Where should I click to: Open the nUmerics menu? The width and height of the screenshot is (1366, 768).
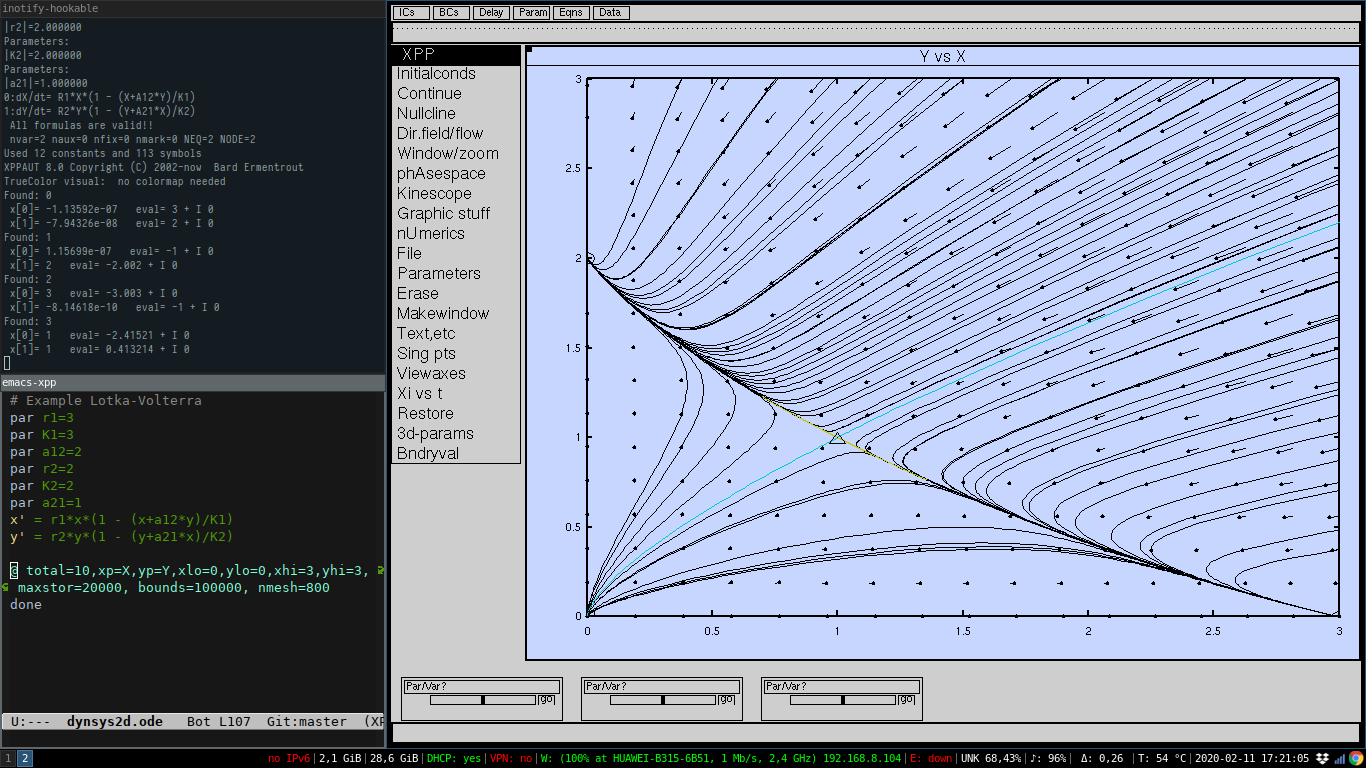456,234
